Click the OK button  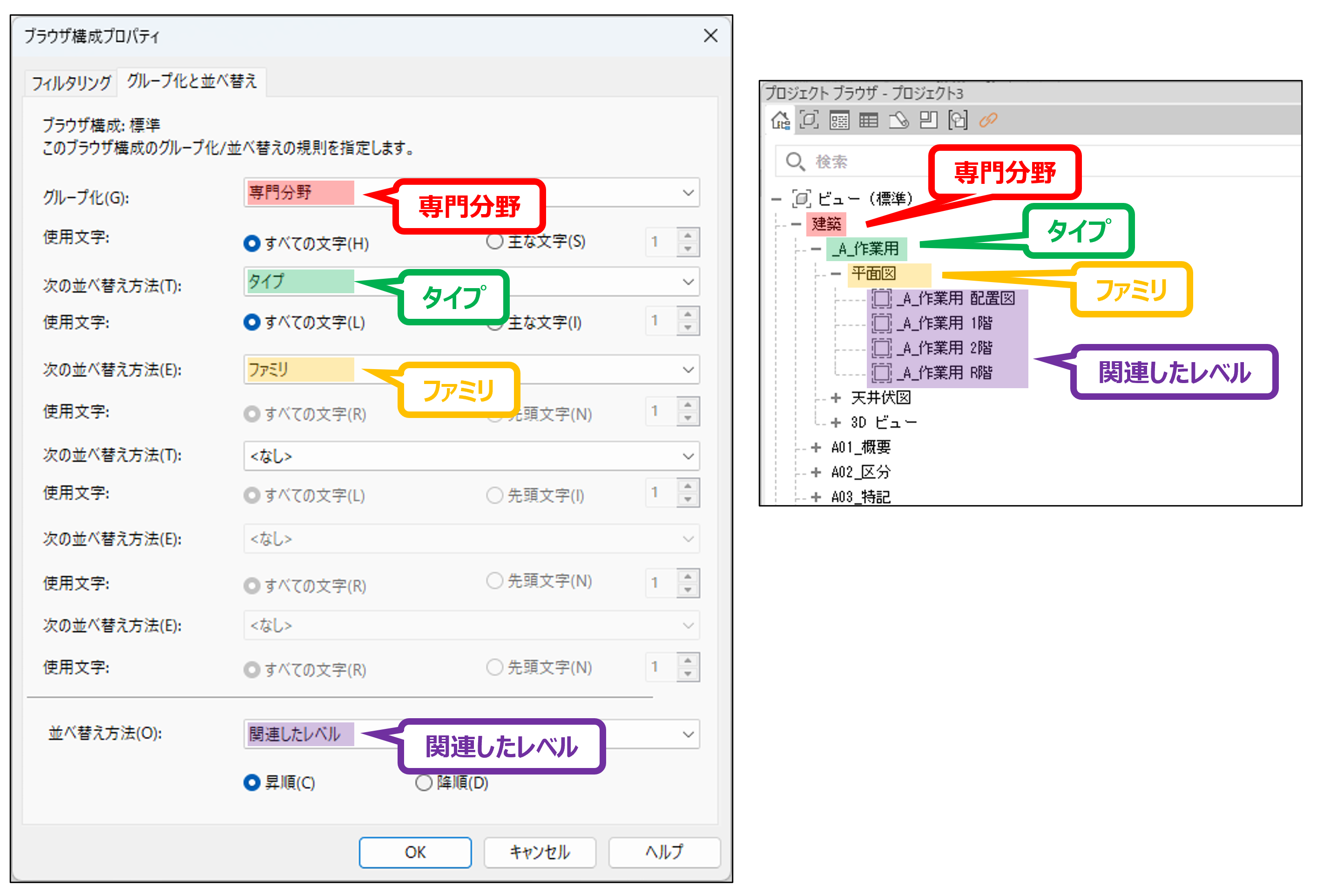pos(415,852)
